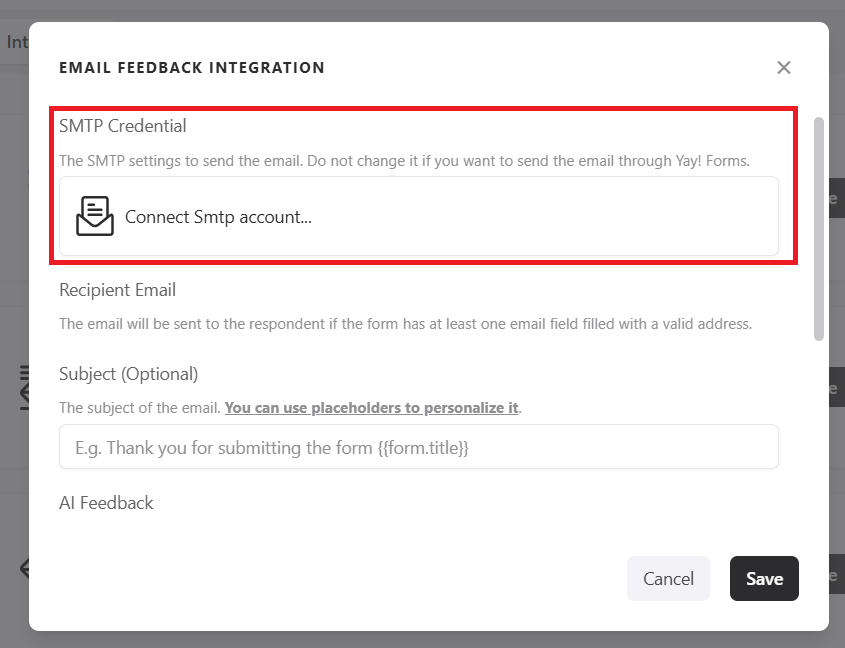Save the email feedback integration
Viewport: 845px width, 648px height.
(764, 578)
